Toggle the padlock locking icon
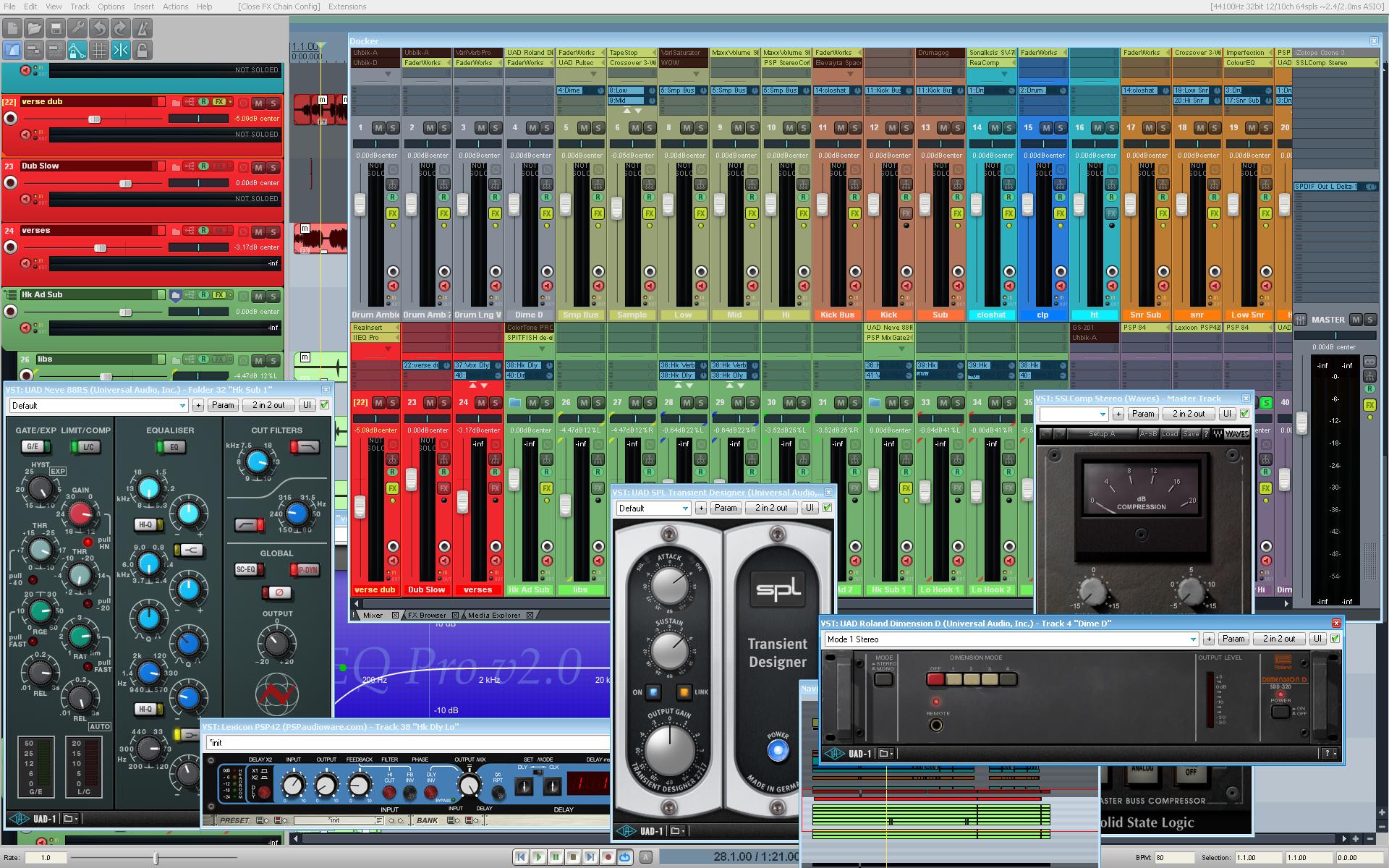 (x=143, y=51)
